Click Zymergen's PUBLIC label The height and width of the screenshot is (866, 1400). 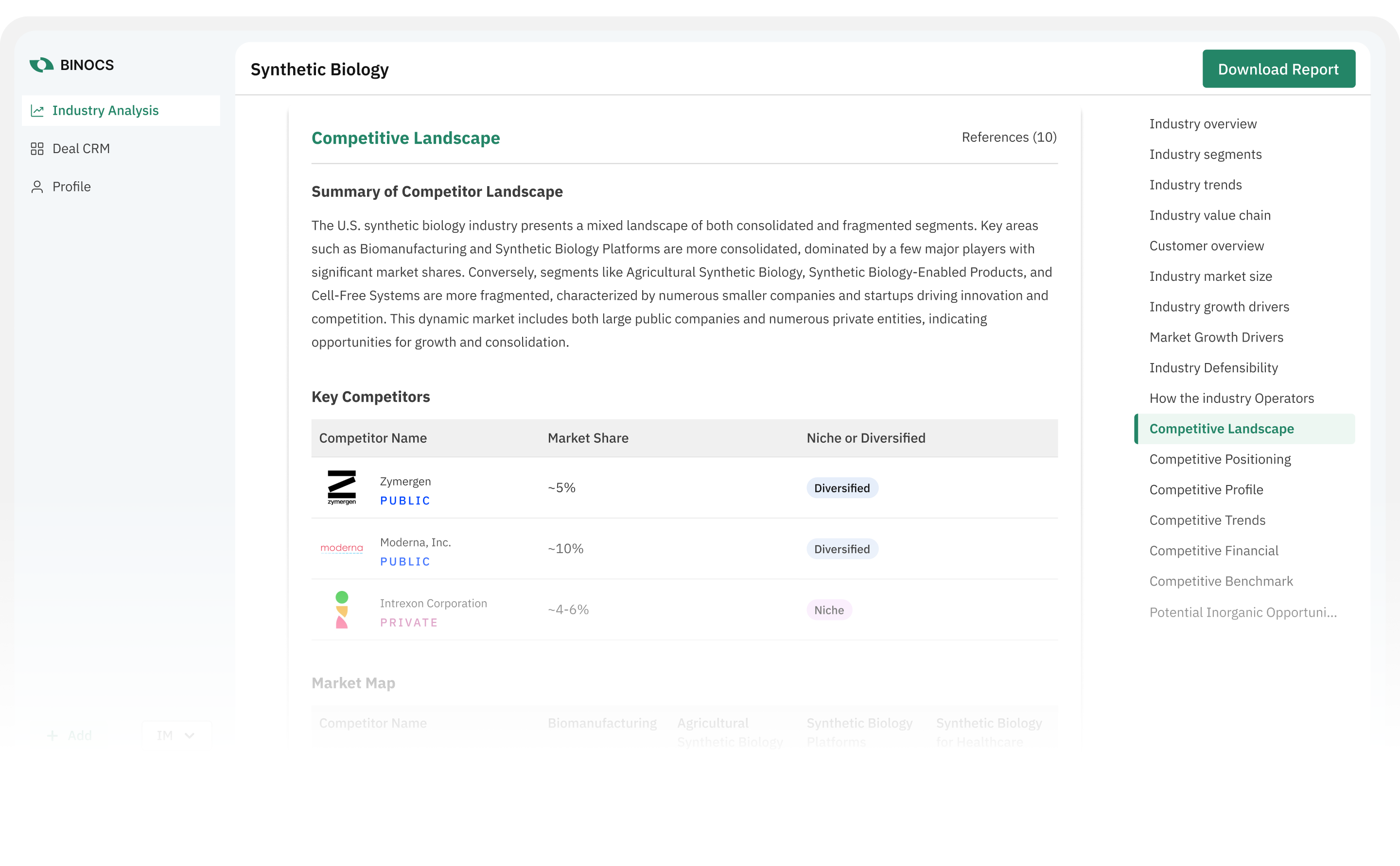point(405,501)
